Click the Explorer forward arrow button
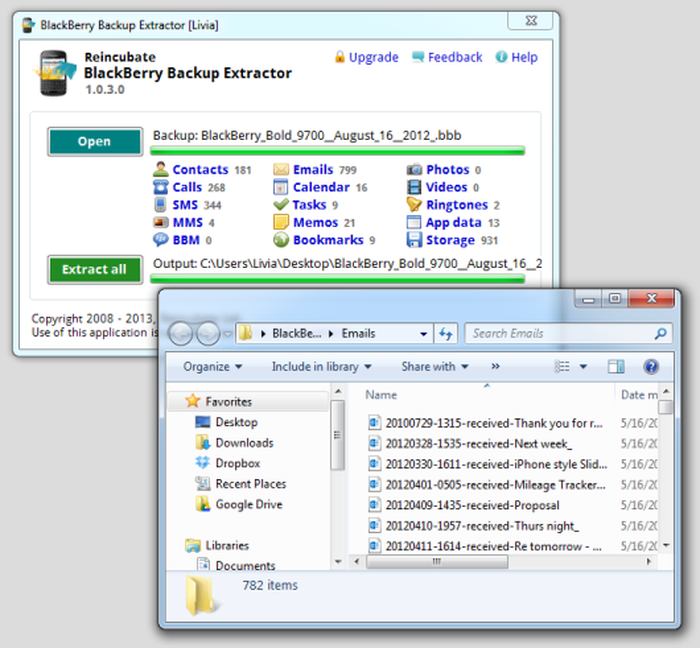700x648 pixels. tap(208, 333)
